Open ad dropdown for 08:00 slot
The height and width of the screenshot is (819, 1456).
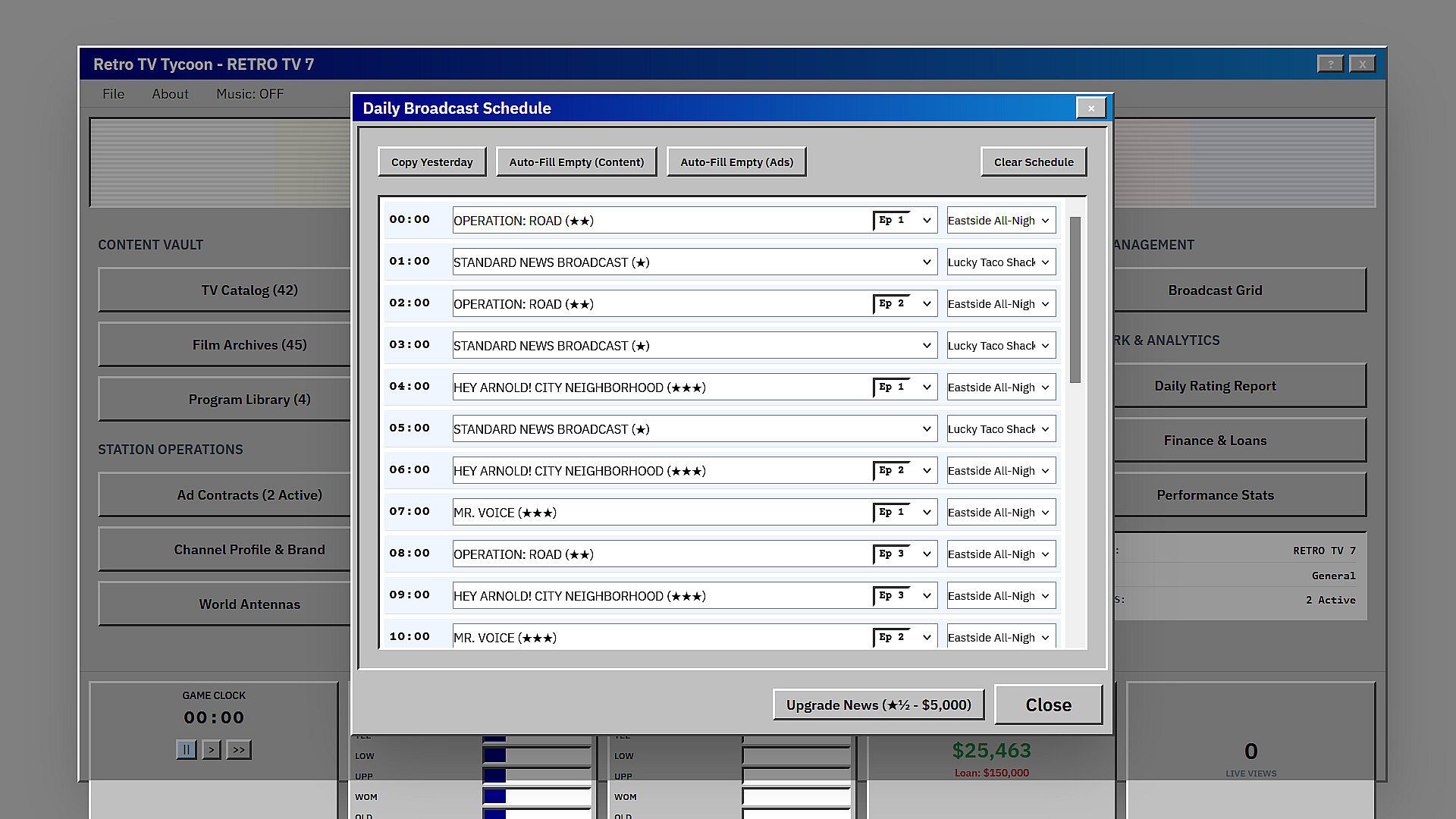pyautogui.click(x=1001, y=554)
